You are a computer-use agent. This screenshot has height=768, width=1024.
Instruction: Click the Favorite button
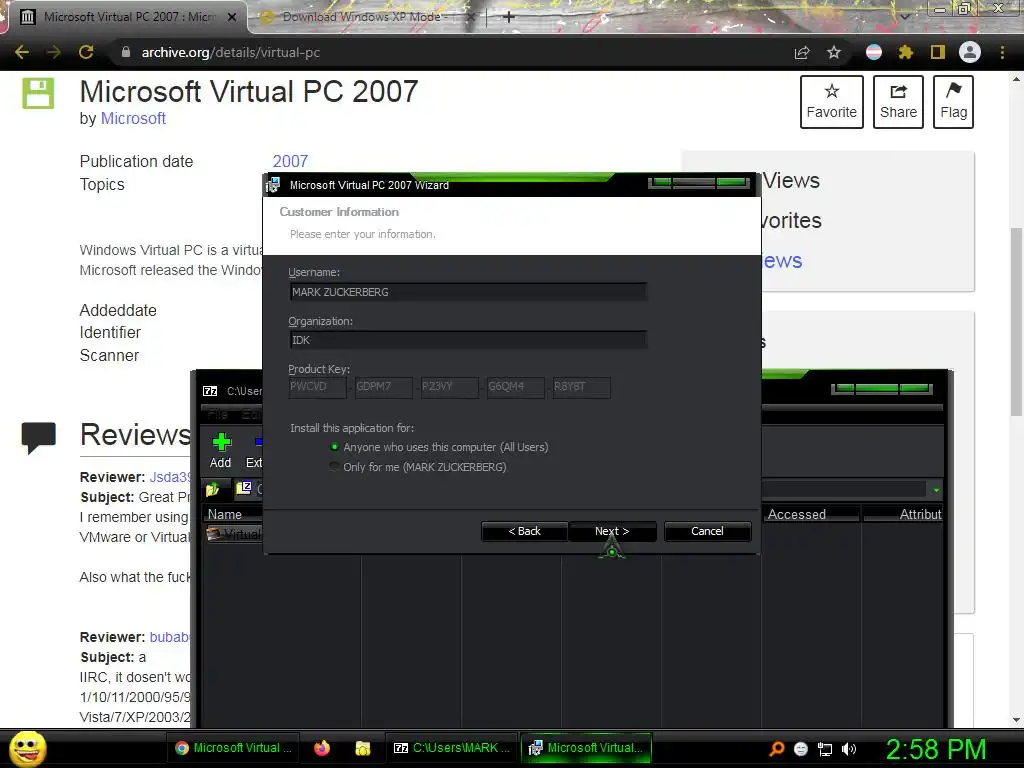[831, 102]
